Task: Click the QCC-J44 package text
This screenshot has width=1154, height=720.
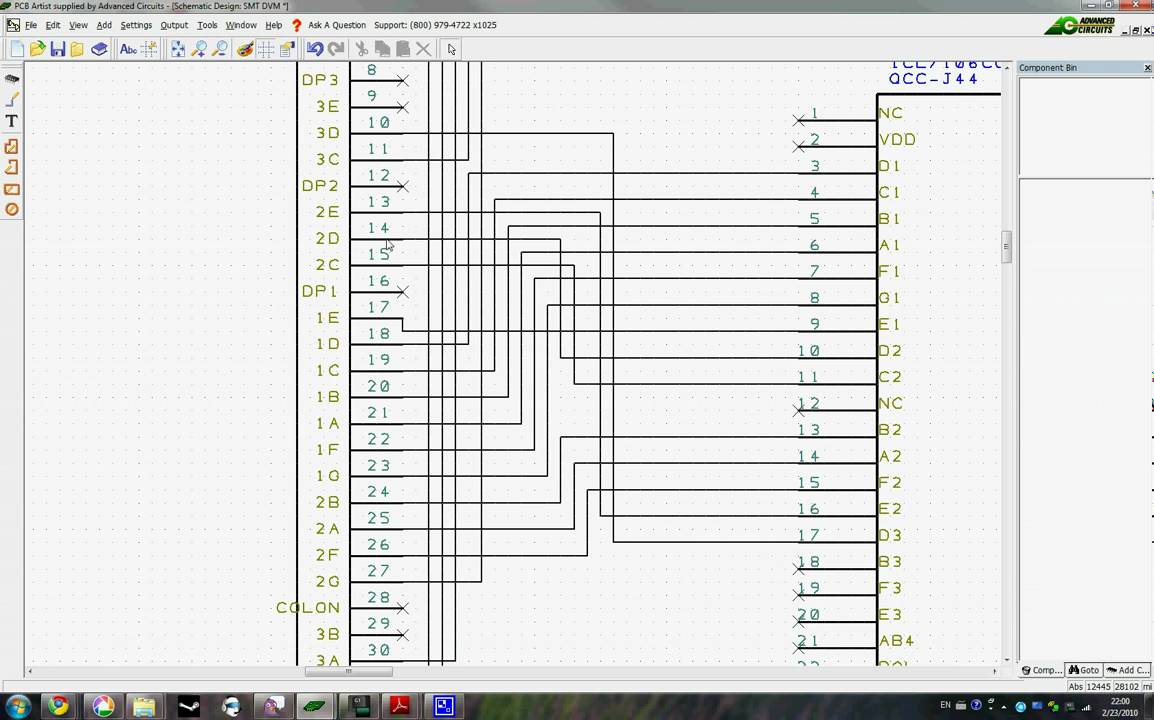Action: [933, 79]
